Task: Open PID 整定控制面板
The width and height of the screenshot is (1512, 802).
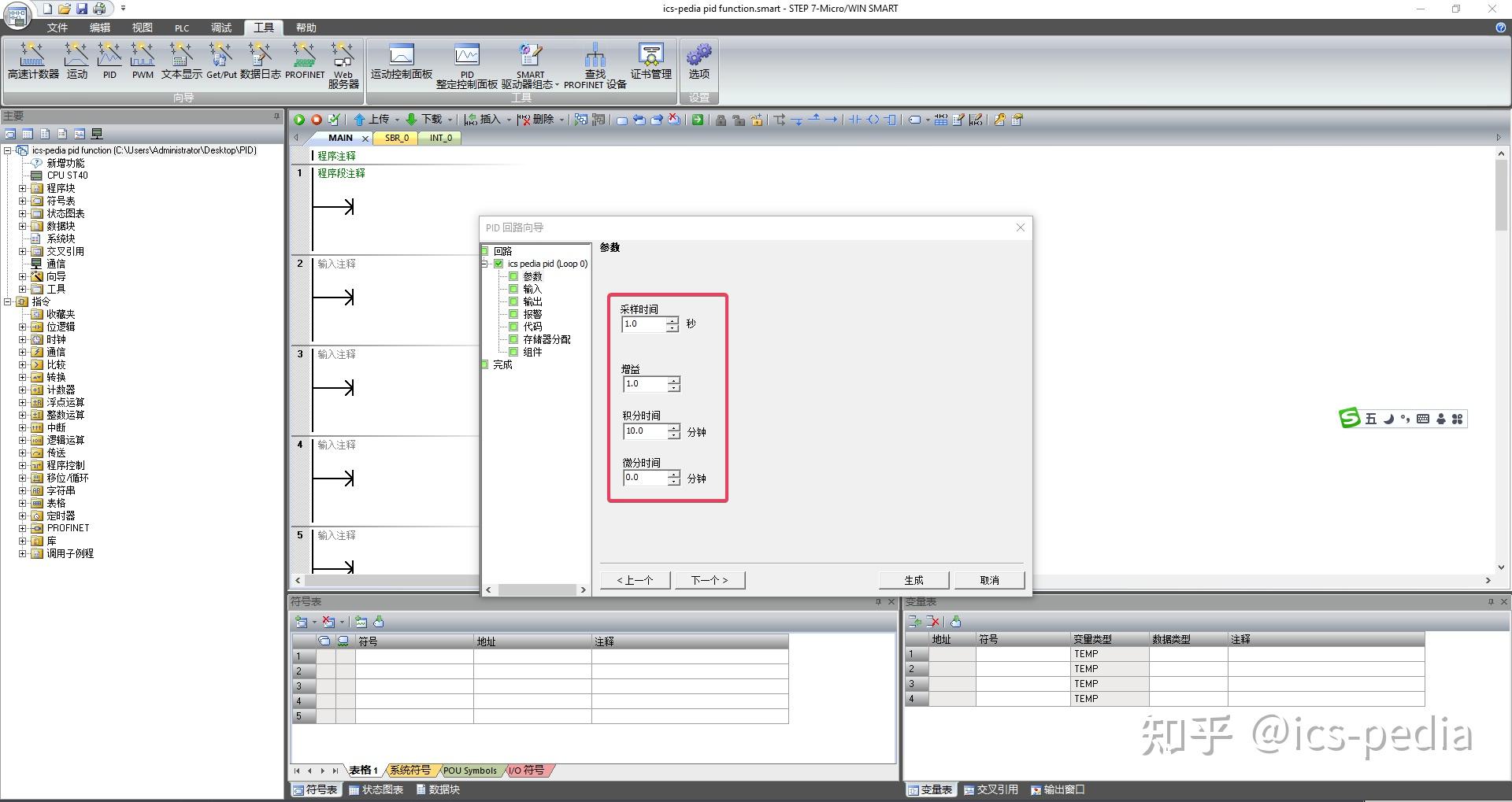Action: click(467, 66)
